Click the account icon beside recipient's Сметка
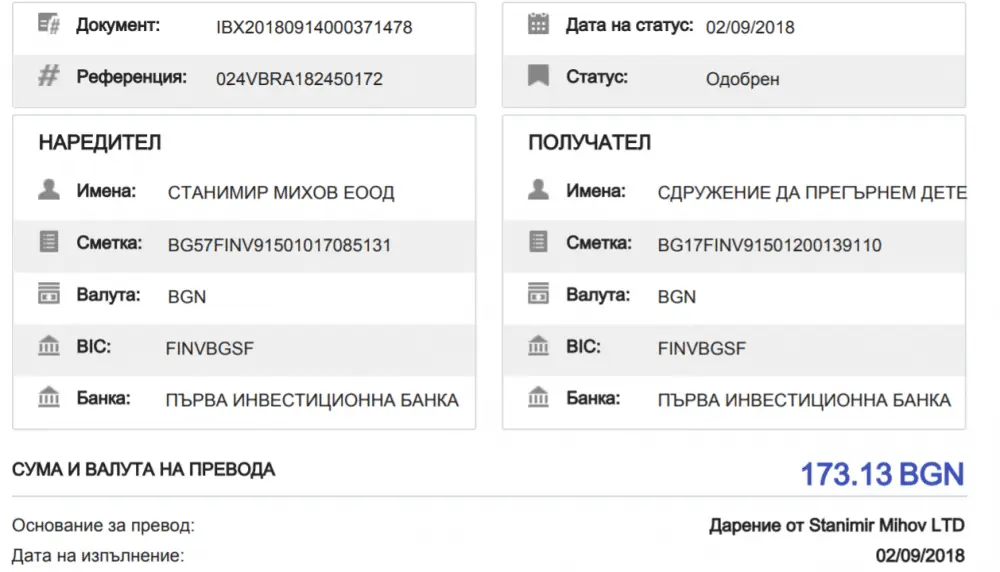The image size is (1000, 572). click(x=539, y=242)
